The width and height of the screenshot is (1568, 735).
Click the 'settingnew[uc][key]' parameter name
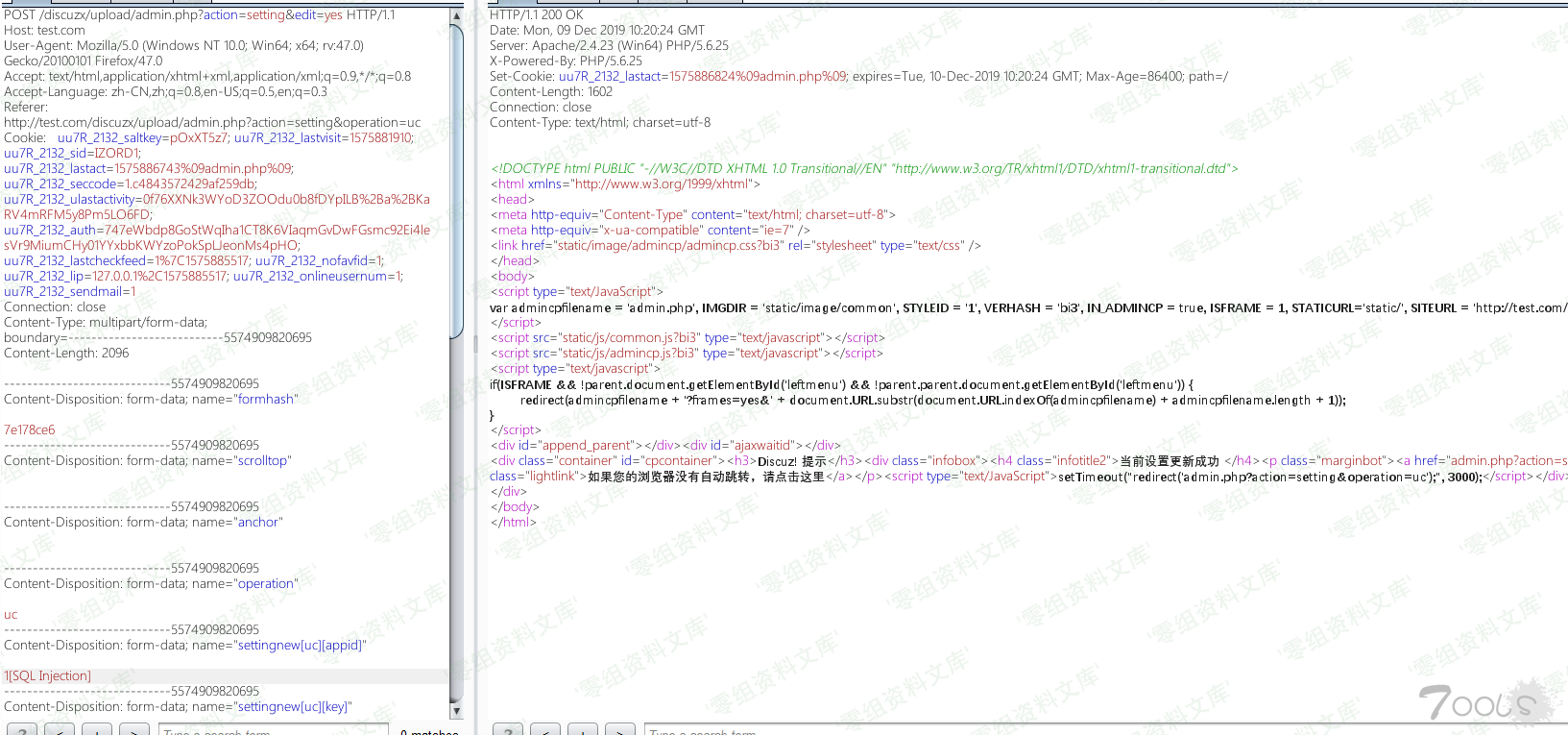coord(294,706)
